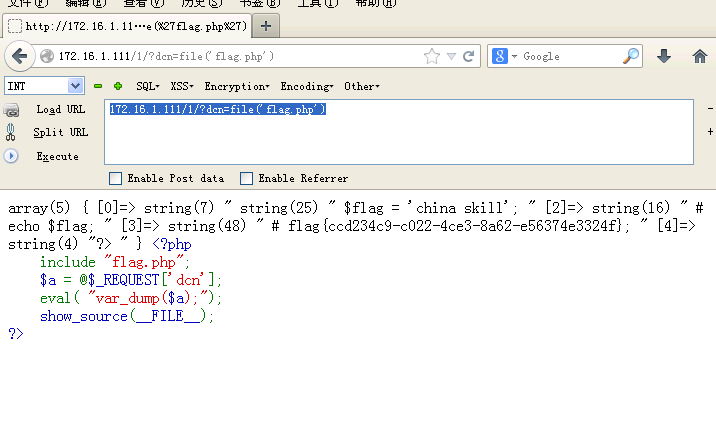Click the array(5) output text

pos(39,208)
